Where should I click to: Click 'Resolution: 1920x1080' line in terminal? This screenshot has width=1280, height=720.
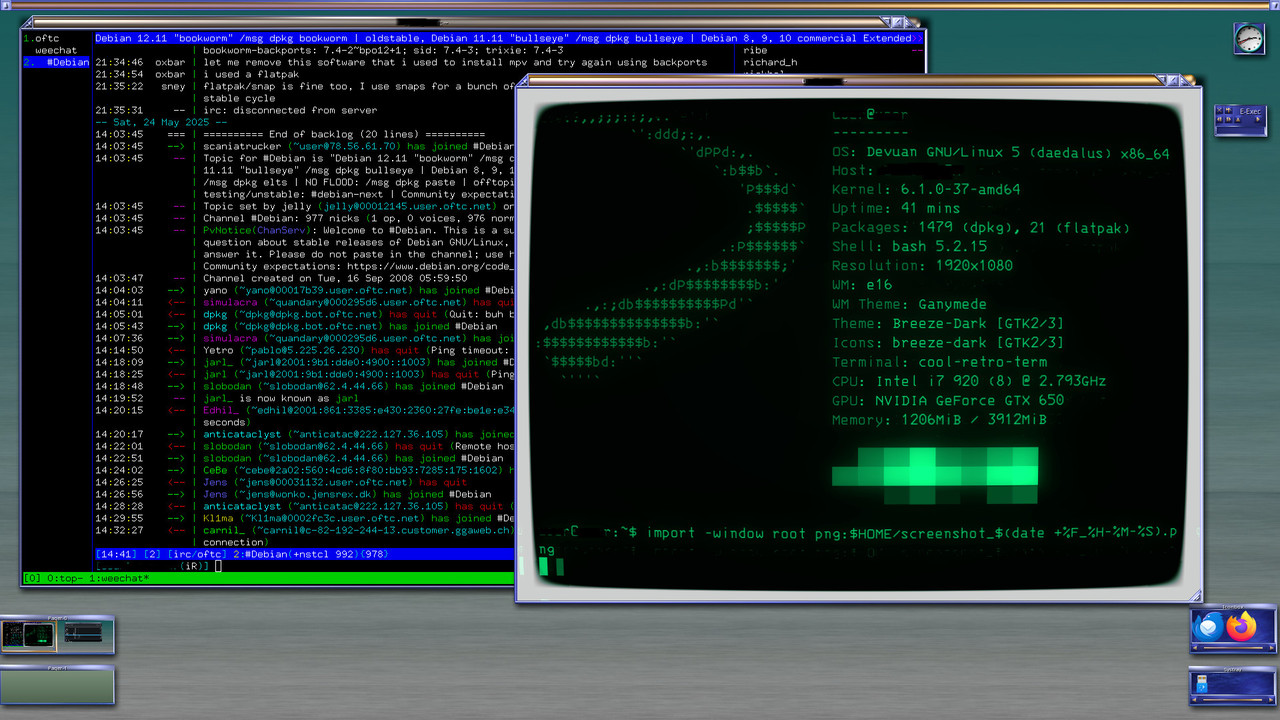922,265
